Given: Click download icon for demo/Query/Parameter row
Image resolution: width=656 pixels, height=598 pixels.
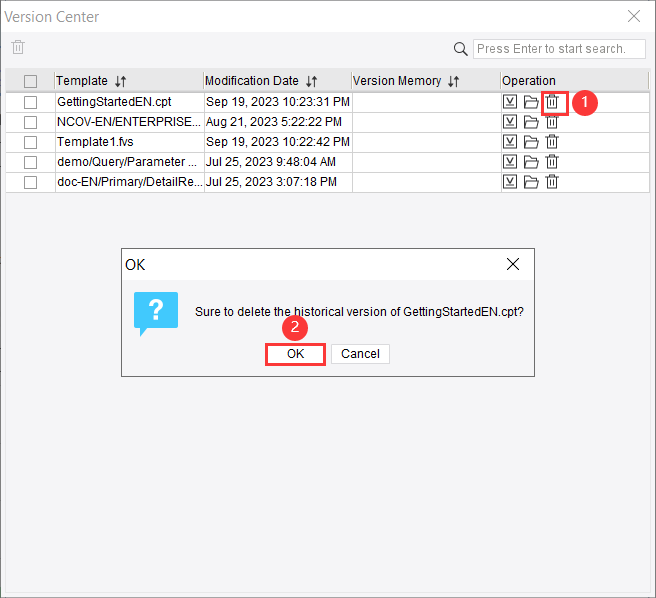Looking at the screenshot, I should 510,162.
